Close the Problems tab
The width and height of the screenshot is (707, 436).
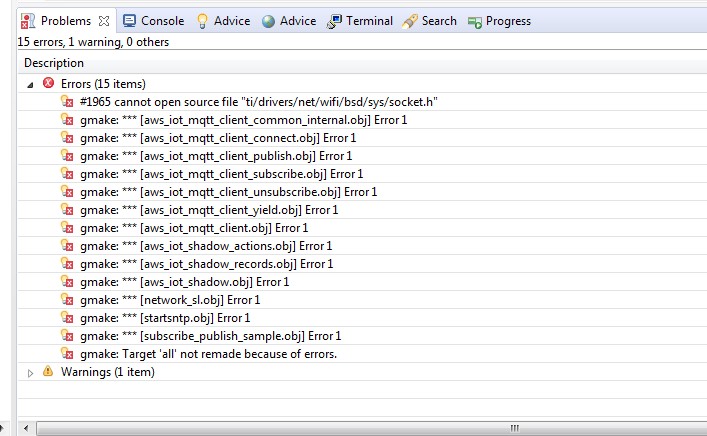point(103,21)
